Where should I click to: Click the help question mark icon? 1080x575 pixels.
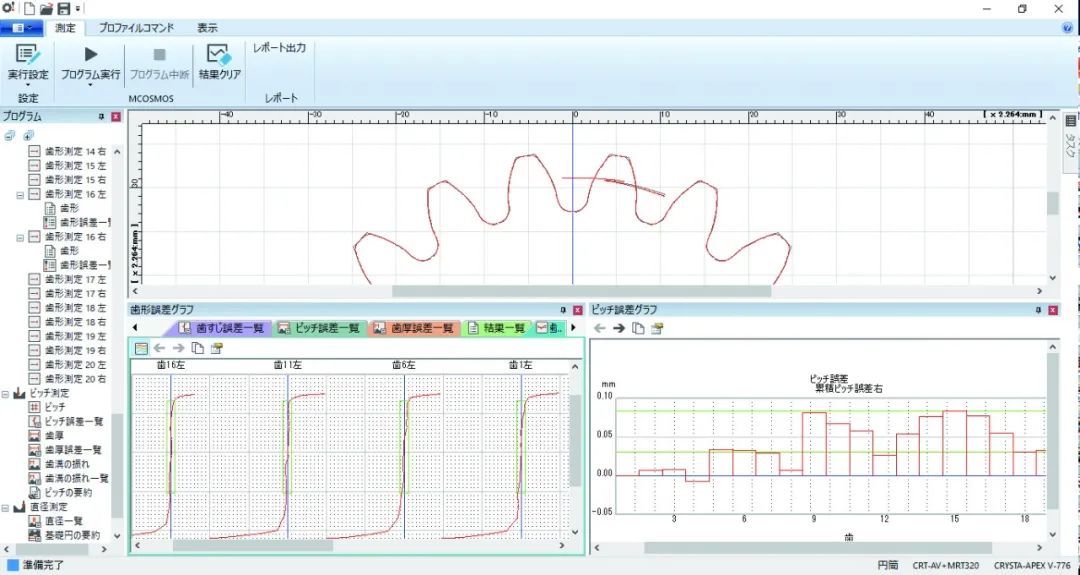coord(1068,28)
